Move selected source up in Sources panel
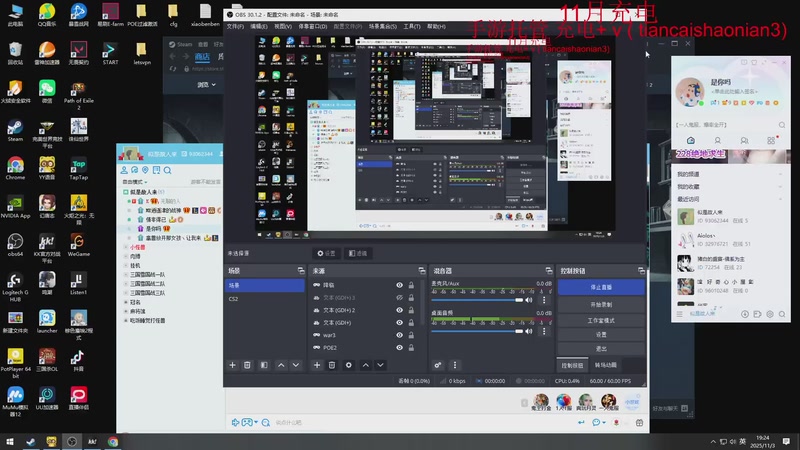 pyautogui.click(x=366, y=365)
